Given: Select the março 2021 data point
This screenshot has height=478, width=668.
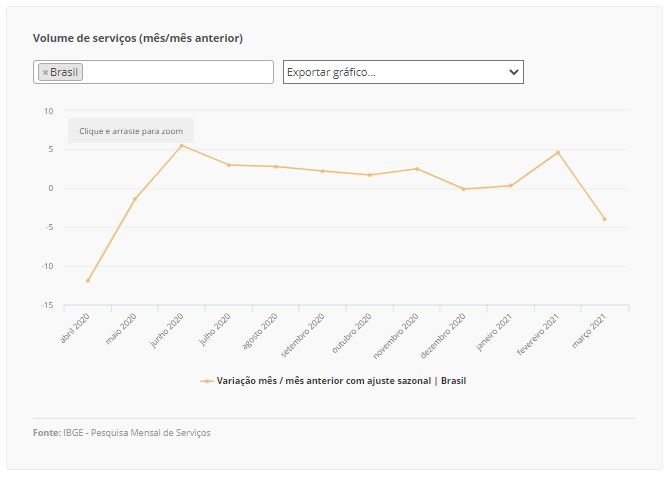Looking at the screenshot, I should [x=605, y=219].
